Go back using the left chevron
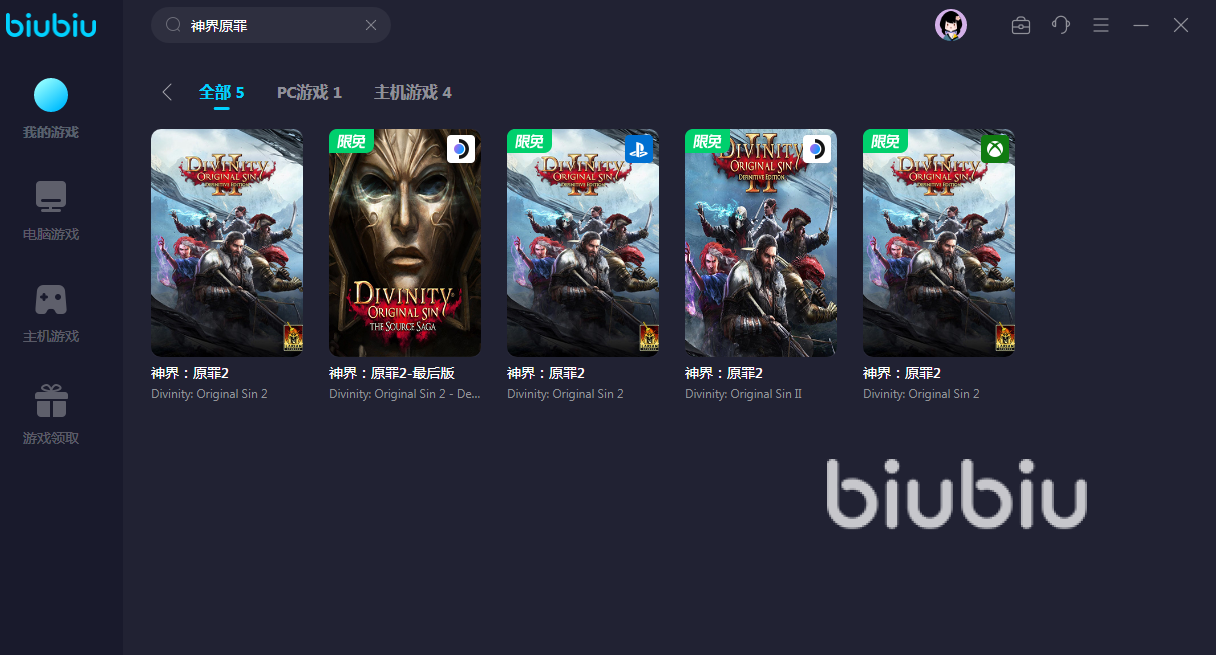1216x655 pixels. pos(167,92)
